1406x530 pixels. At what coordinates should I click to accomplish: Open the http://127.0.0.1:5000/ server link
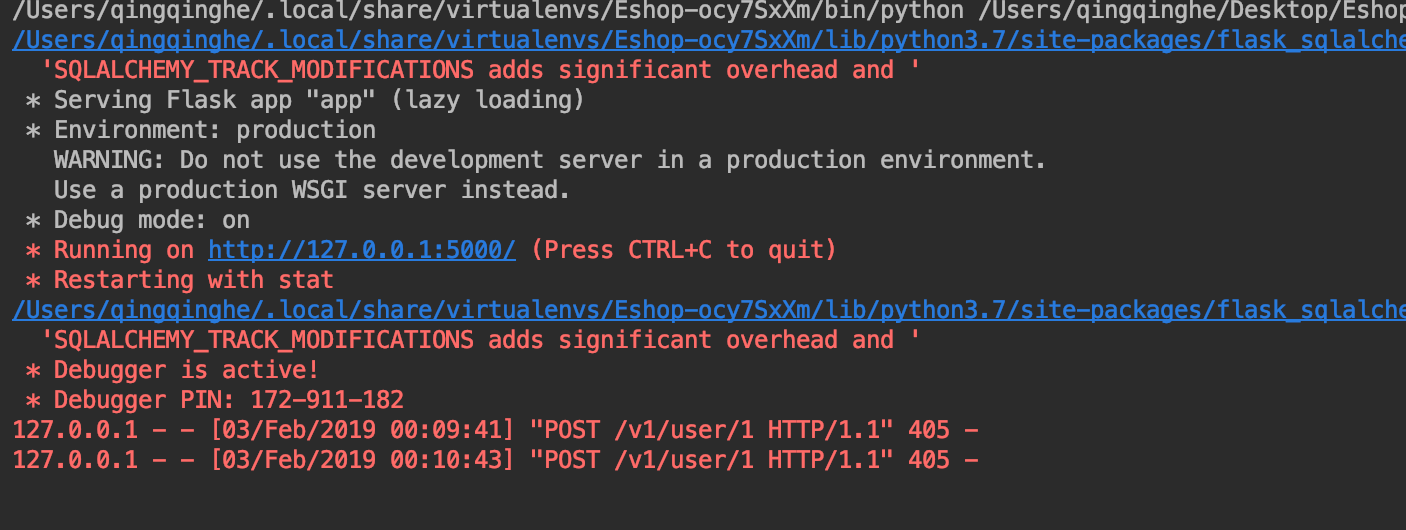pos(361,250)
